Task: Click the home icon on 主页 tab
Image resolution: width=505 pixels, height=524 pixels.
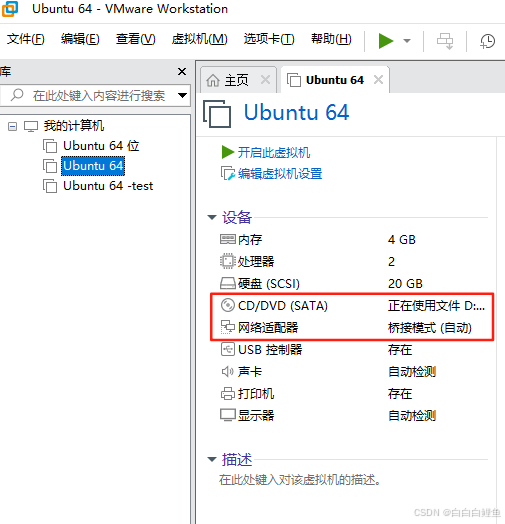Action: click(213, 80)
